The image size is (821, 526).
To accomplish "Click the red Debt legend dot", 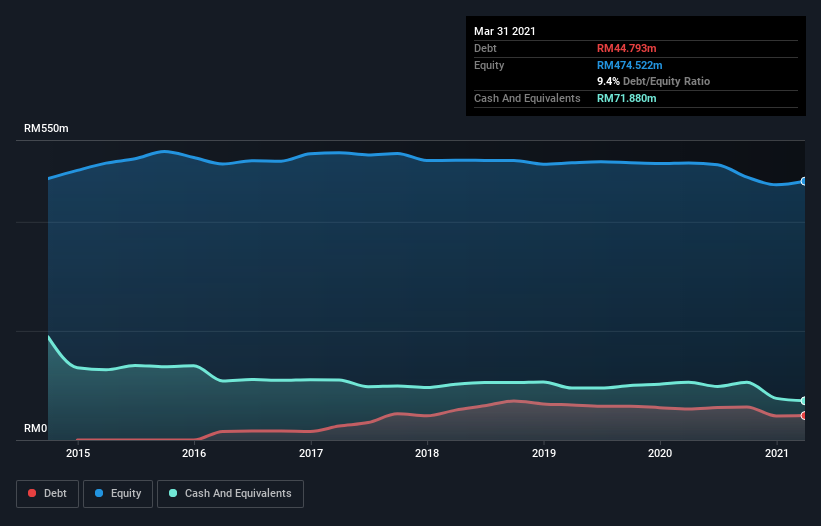I will coord(32,493).
